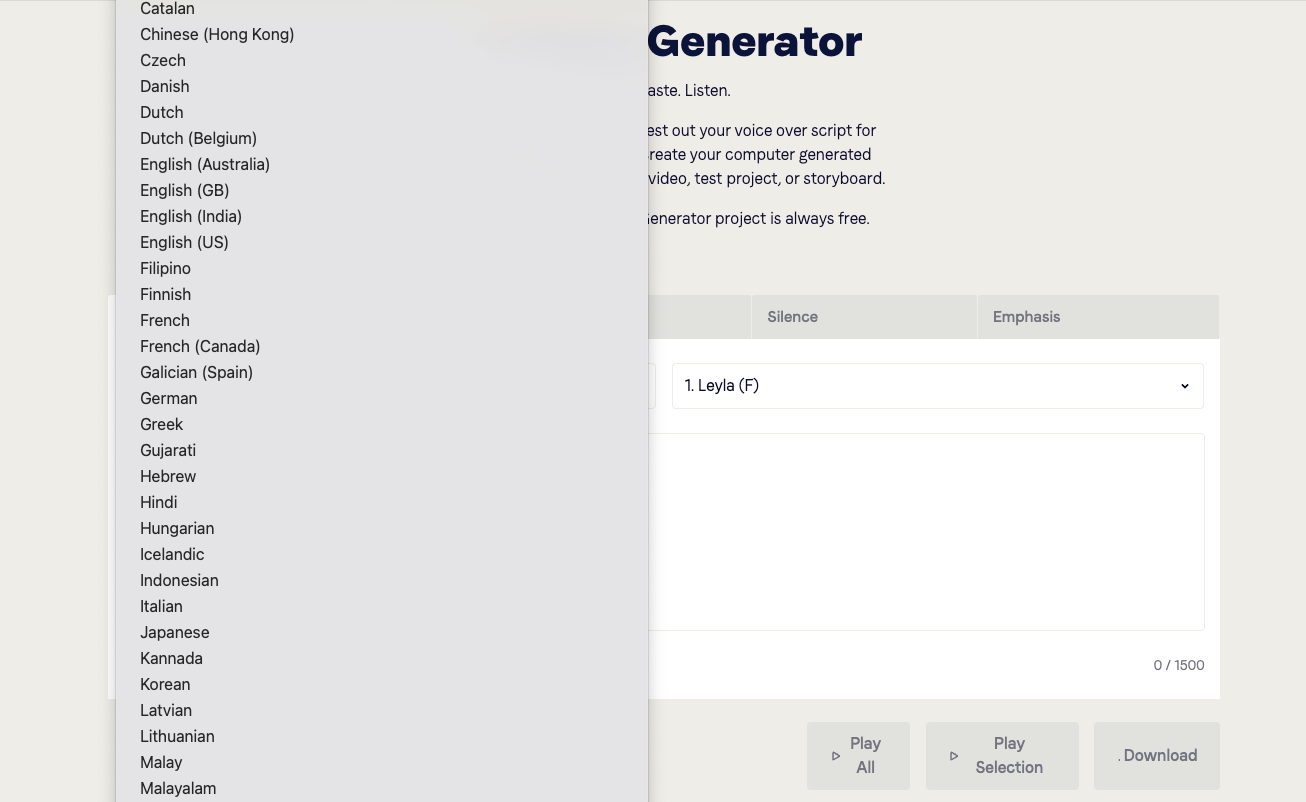1306x802 pixels.
Task: Choose English (GB) in the language list
Action: (x=184, y=190)
